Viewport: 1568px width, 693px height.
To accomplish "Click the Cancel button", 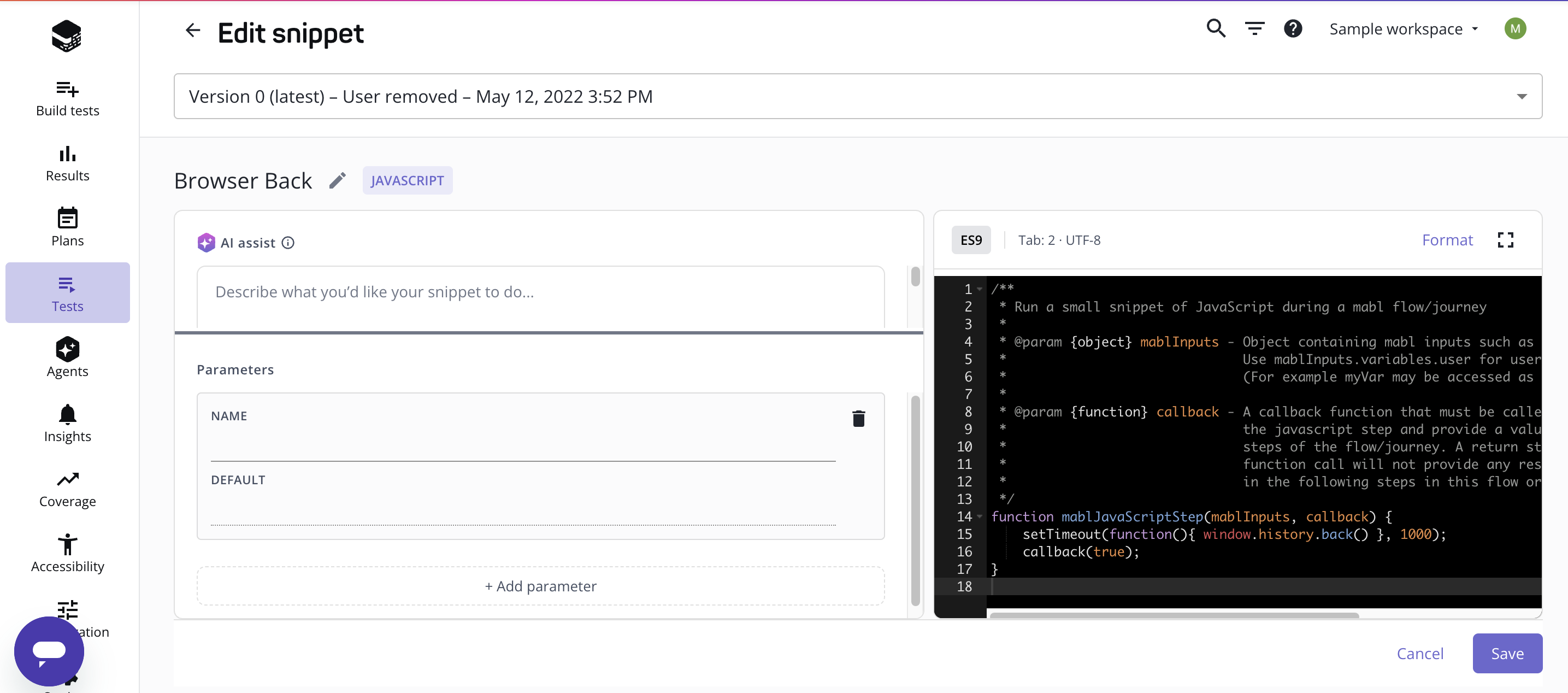I will (1419, 654).
